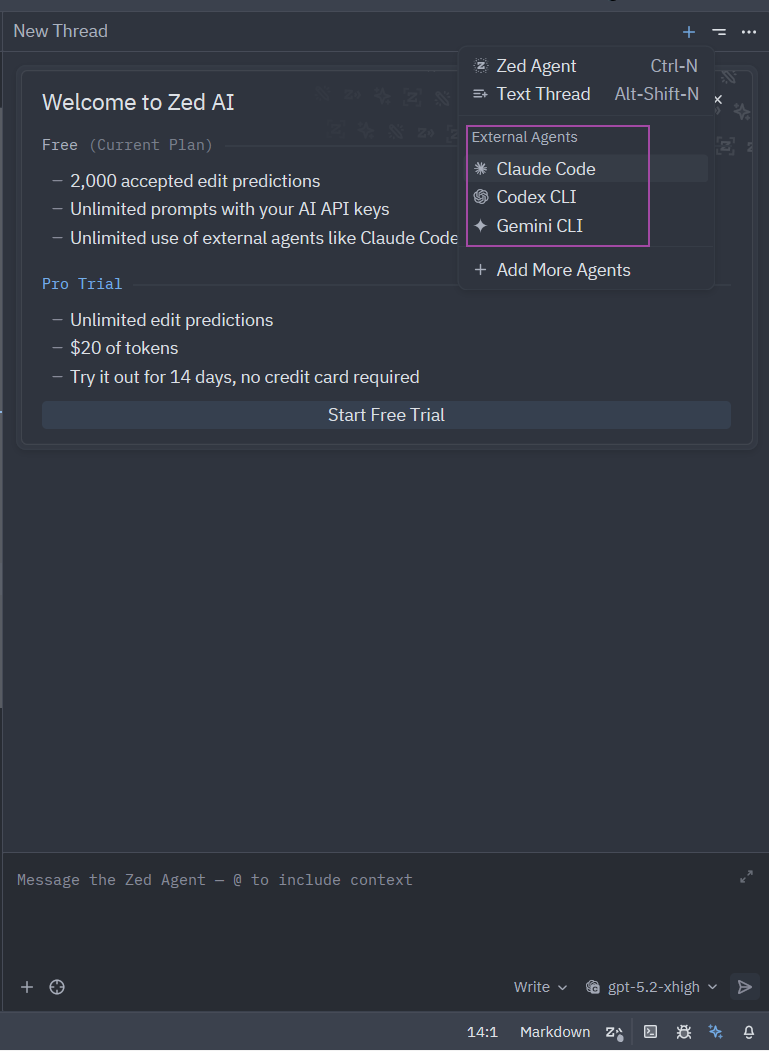Open the Markdown language selector
Image resolution: width=769 pixels, height=1051 pixels.
click(555, 1032)
